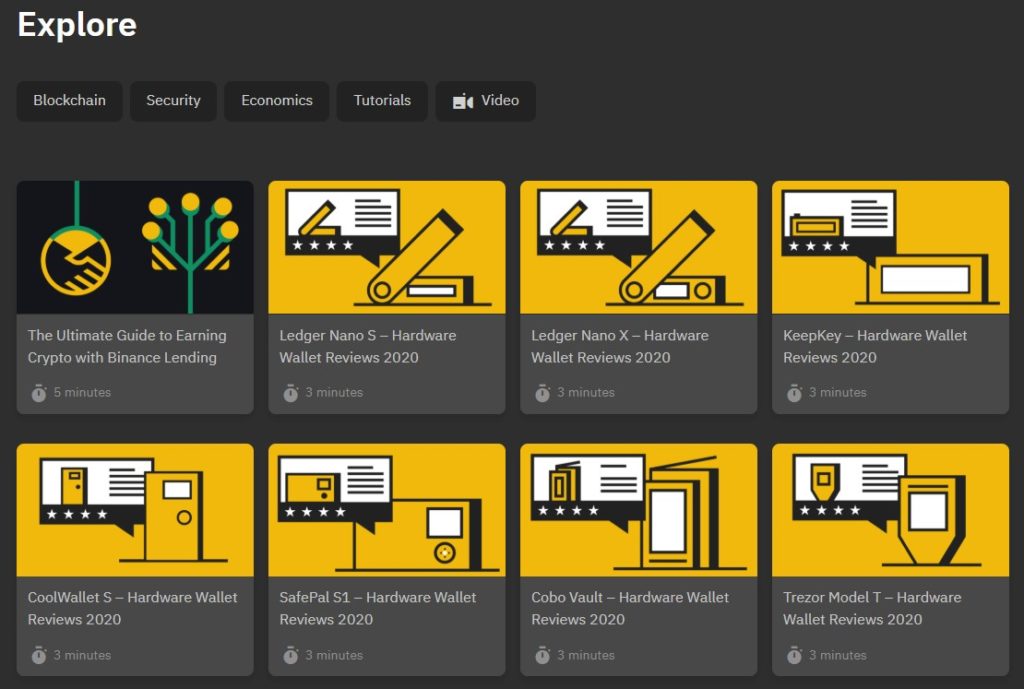Open the KeepKey review thumbnail image

pyautogui.click(x=891, y=248)
